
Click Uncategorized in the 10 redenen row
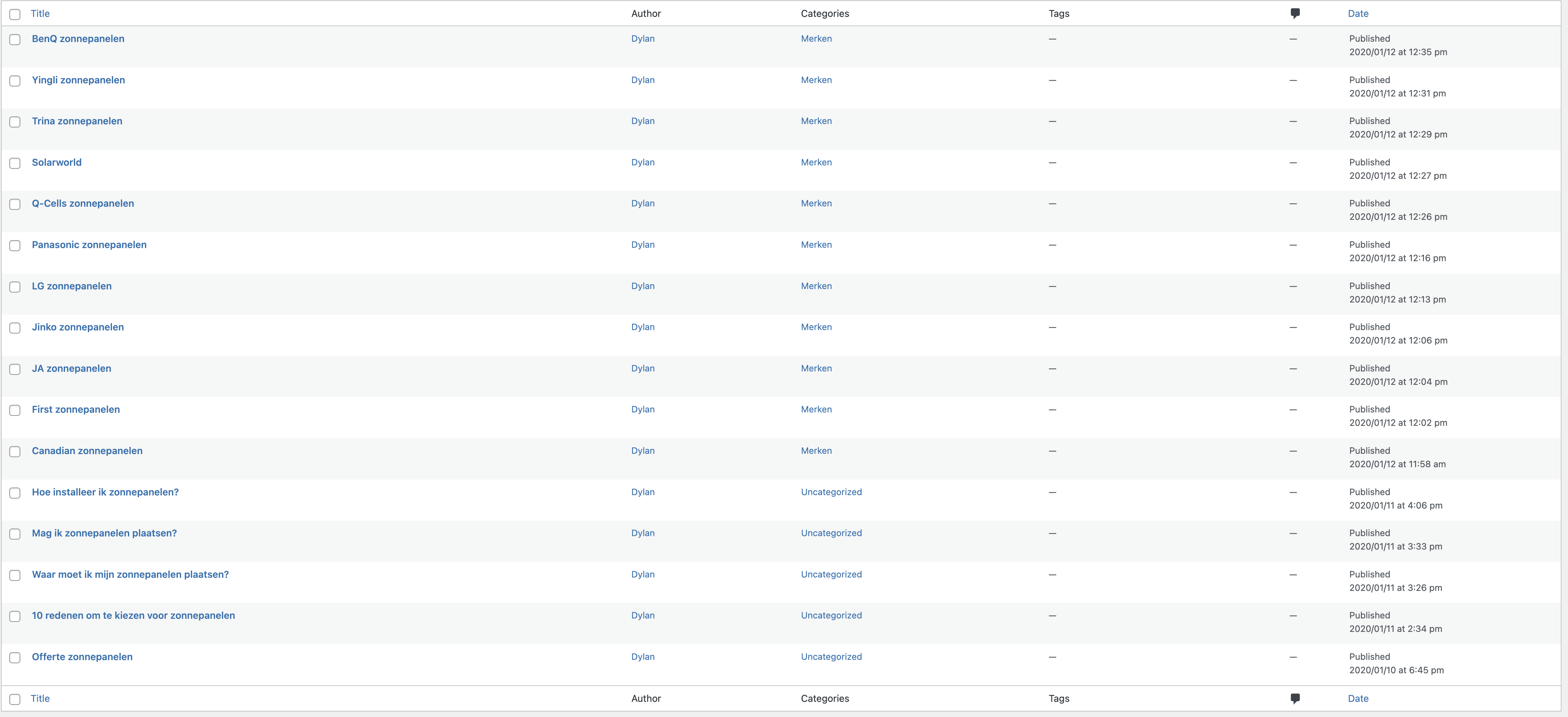click(x=832, y=615)
